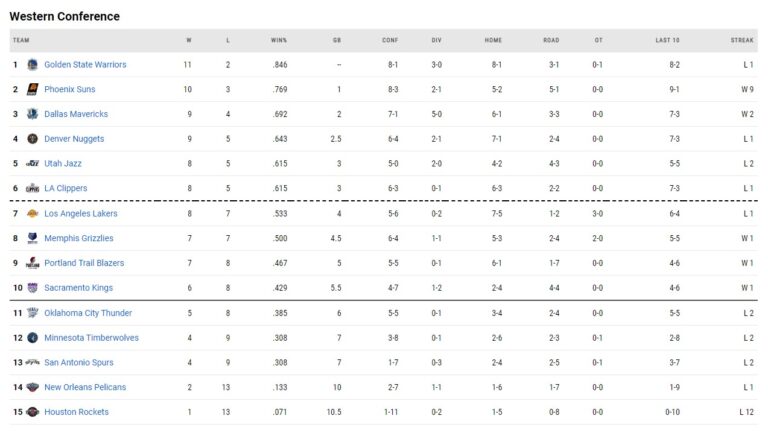Click the Phoenix Suns logo icon
Screen dimensions: 768x439
pyautogui.click(x=33, y=90)
